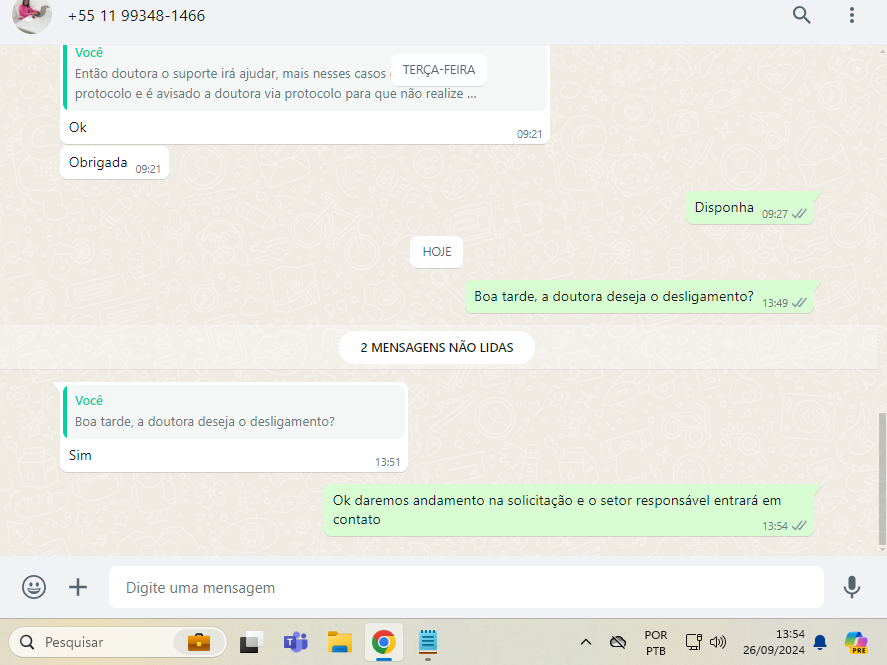Open the Copilot PRE taskbar icon

856,642
